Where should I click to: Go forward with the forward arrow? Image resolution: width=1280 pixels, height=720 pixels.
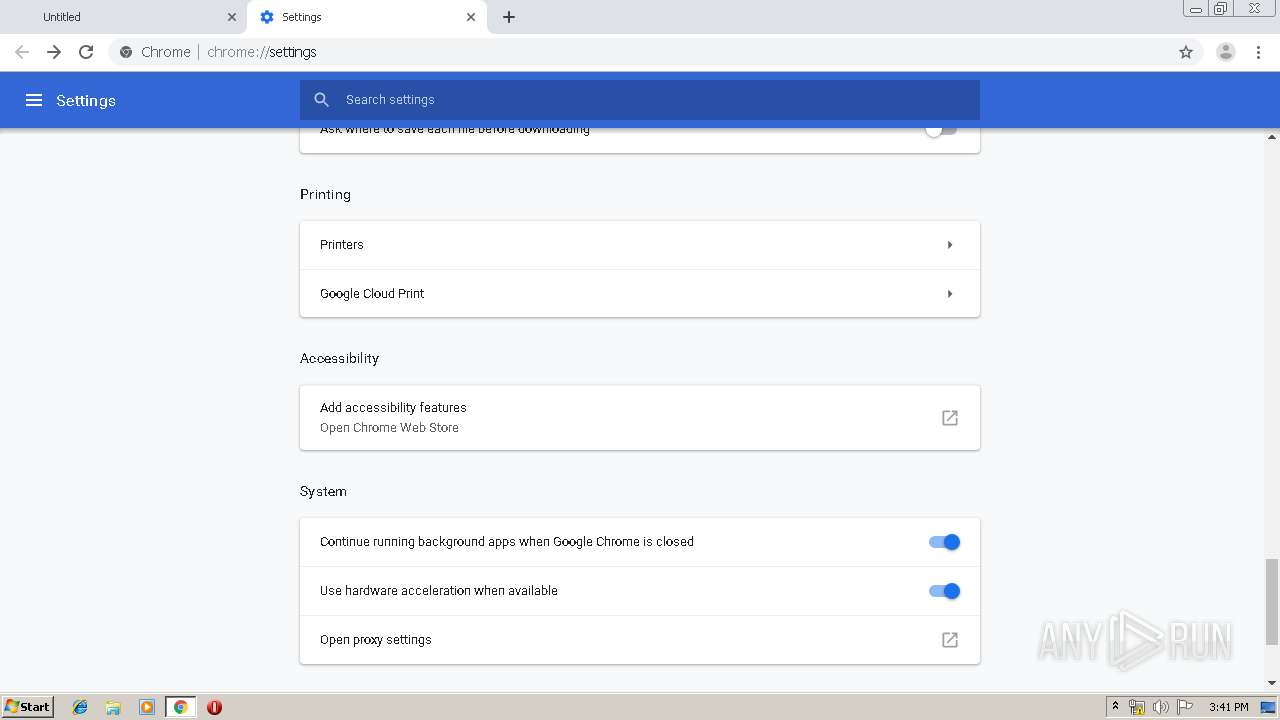click(54, 52)
